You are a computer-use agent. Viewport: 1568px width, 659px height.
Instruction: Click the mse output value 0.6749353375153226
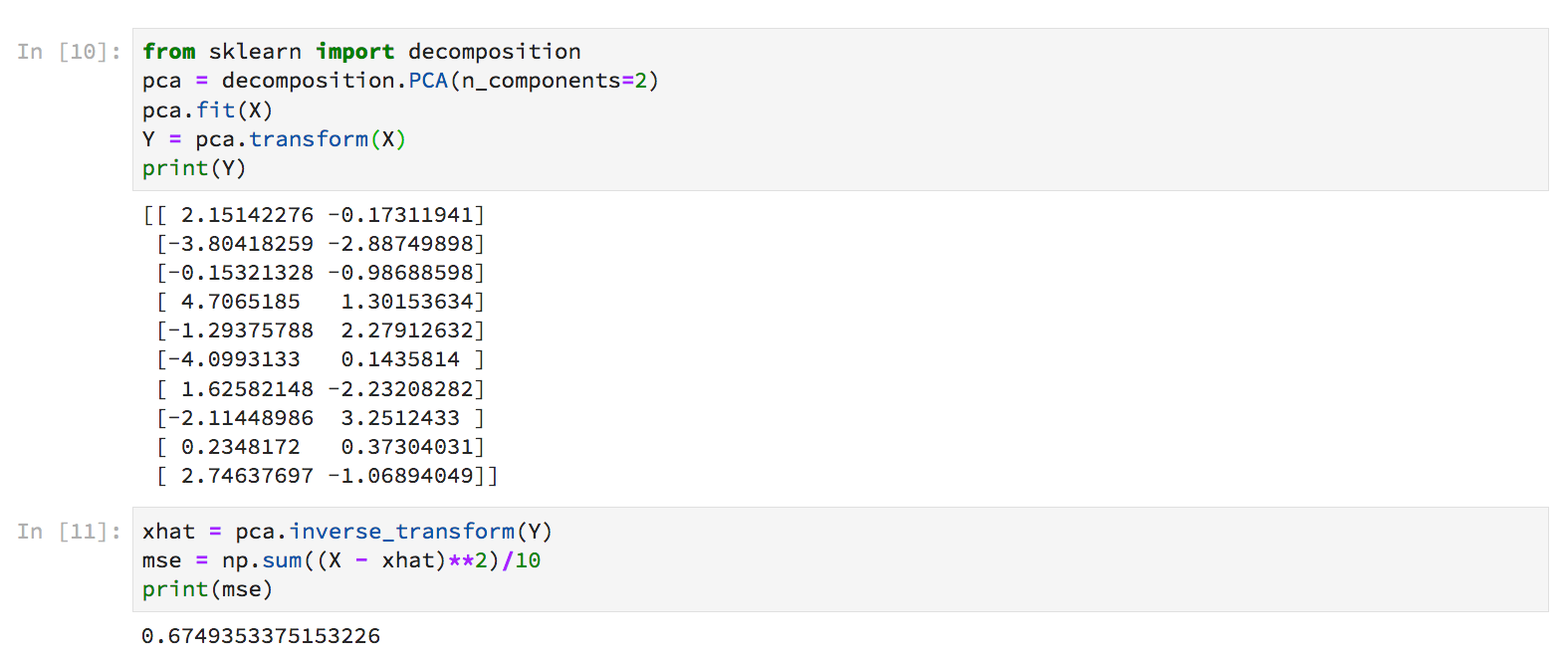[261, 636]
